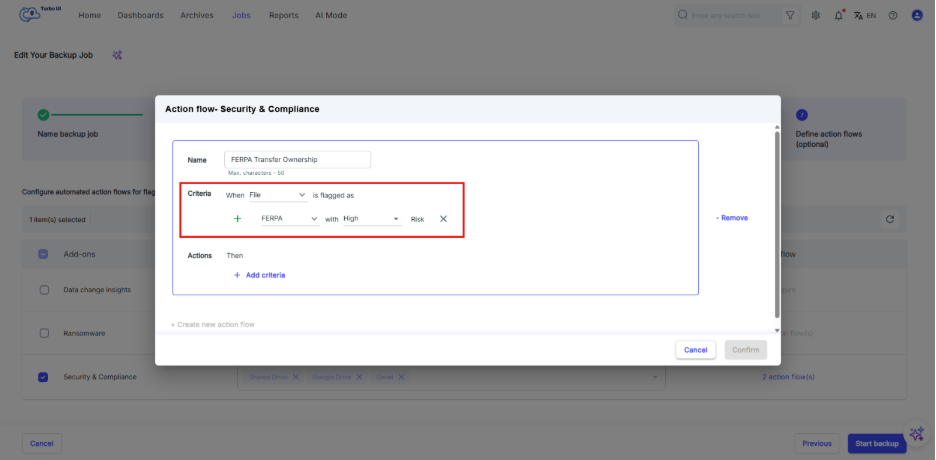This screenshot has height=460, width=936.
Task: Check the Ransomware add-on checkbox
Action: tap(44, 333)
